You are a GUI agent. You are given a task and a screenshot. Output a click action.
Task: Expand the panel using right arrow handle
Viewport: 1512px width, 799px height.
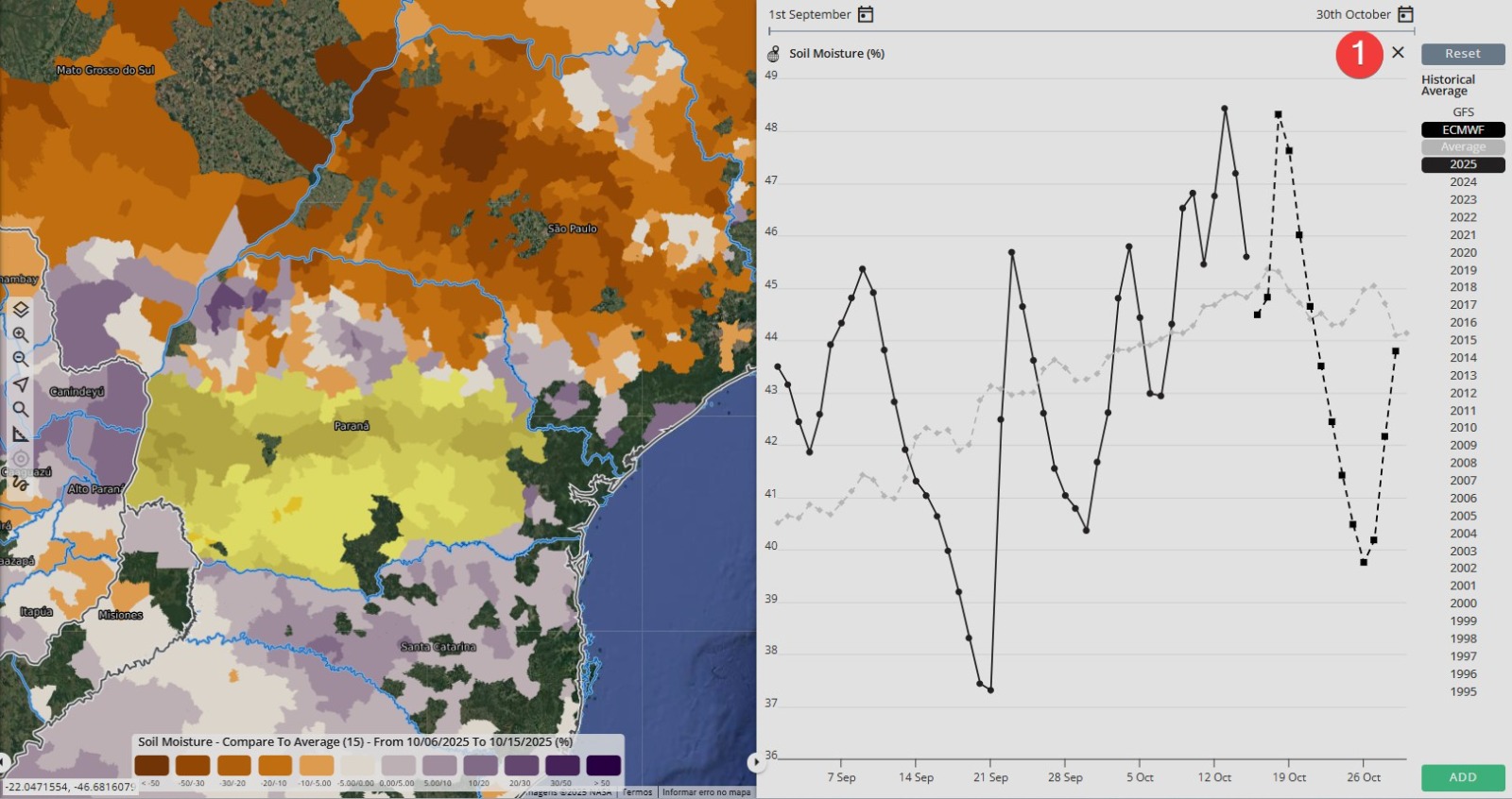coord(754,761)
